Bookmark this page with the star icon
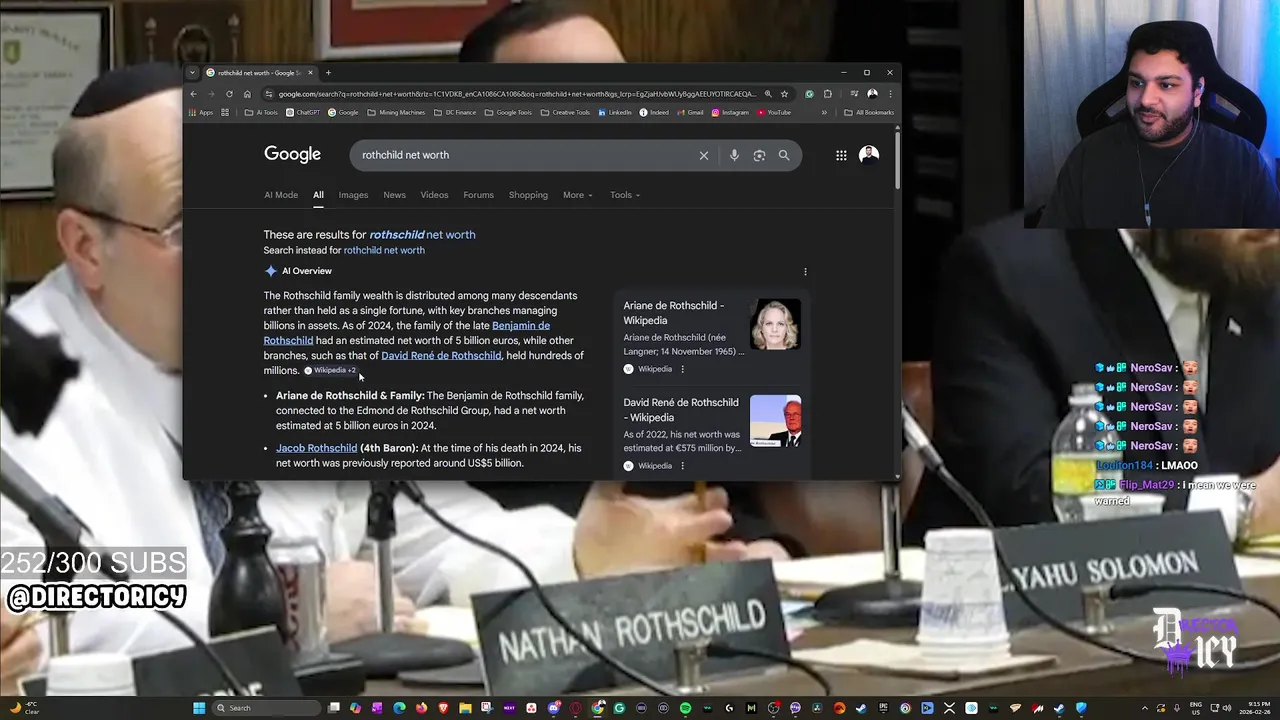 pyautogui.click(x=784, y=94)
